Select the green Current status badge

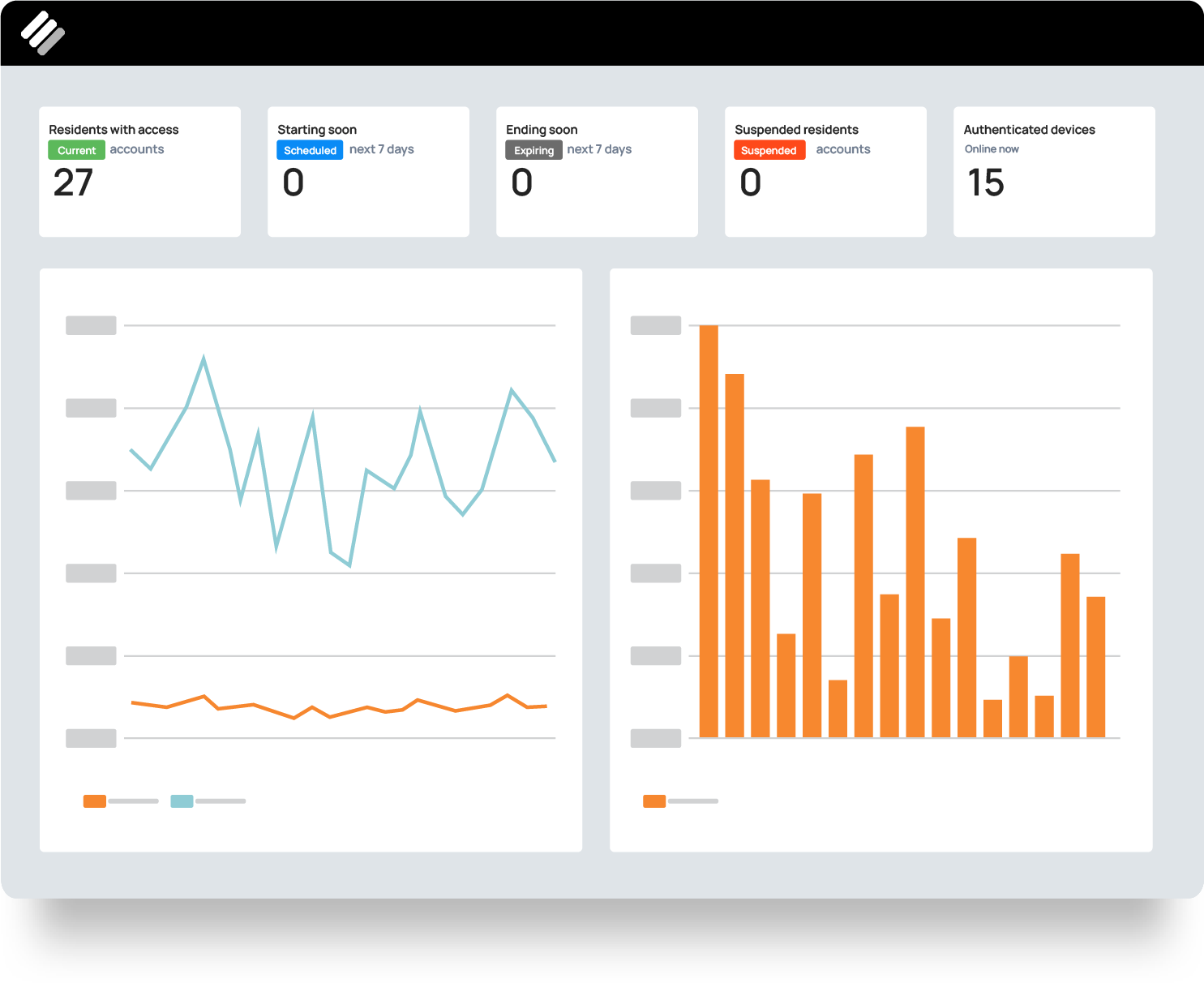coord(75,150)
